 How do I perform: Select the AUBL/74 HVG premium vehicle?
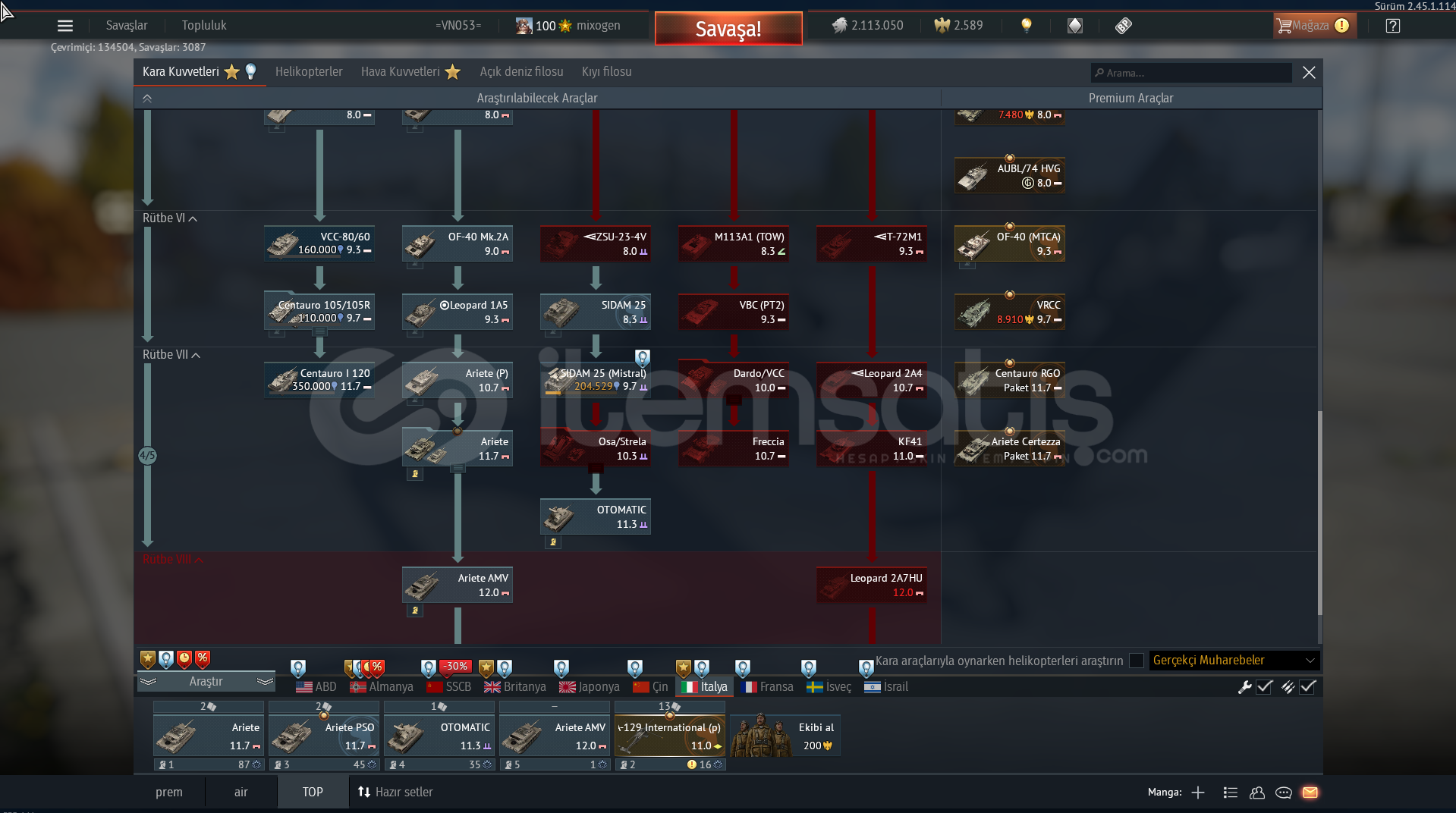pyautogui.click(x=1010, y=175)
